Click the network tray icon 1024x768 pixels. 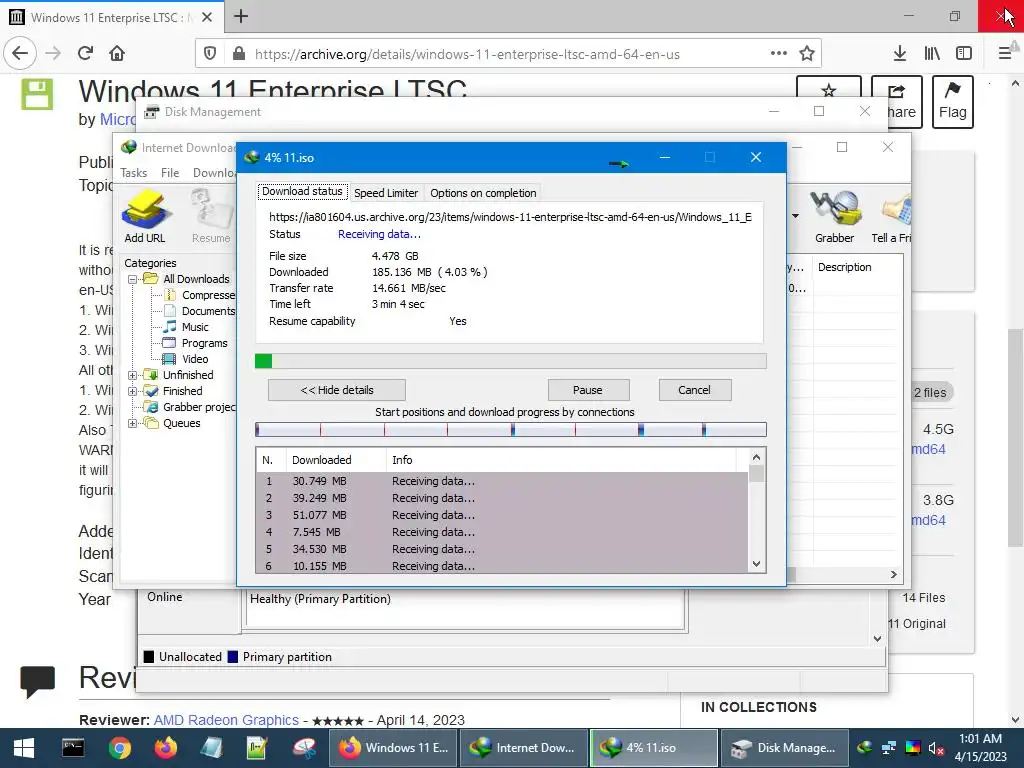pyautogui.click(x=889, y=748)
